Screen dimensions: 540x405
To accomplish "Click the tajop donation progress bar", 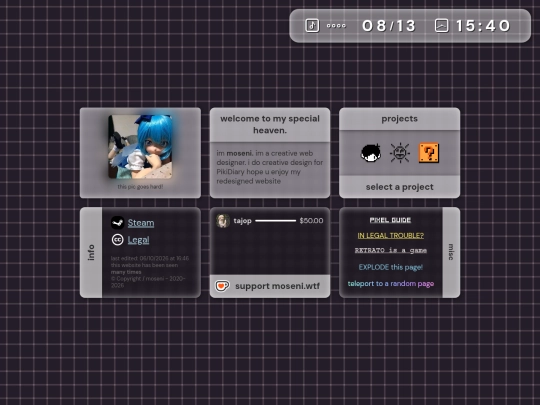I will (x=276, y=221).
